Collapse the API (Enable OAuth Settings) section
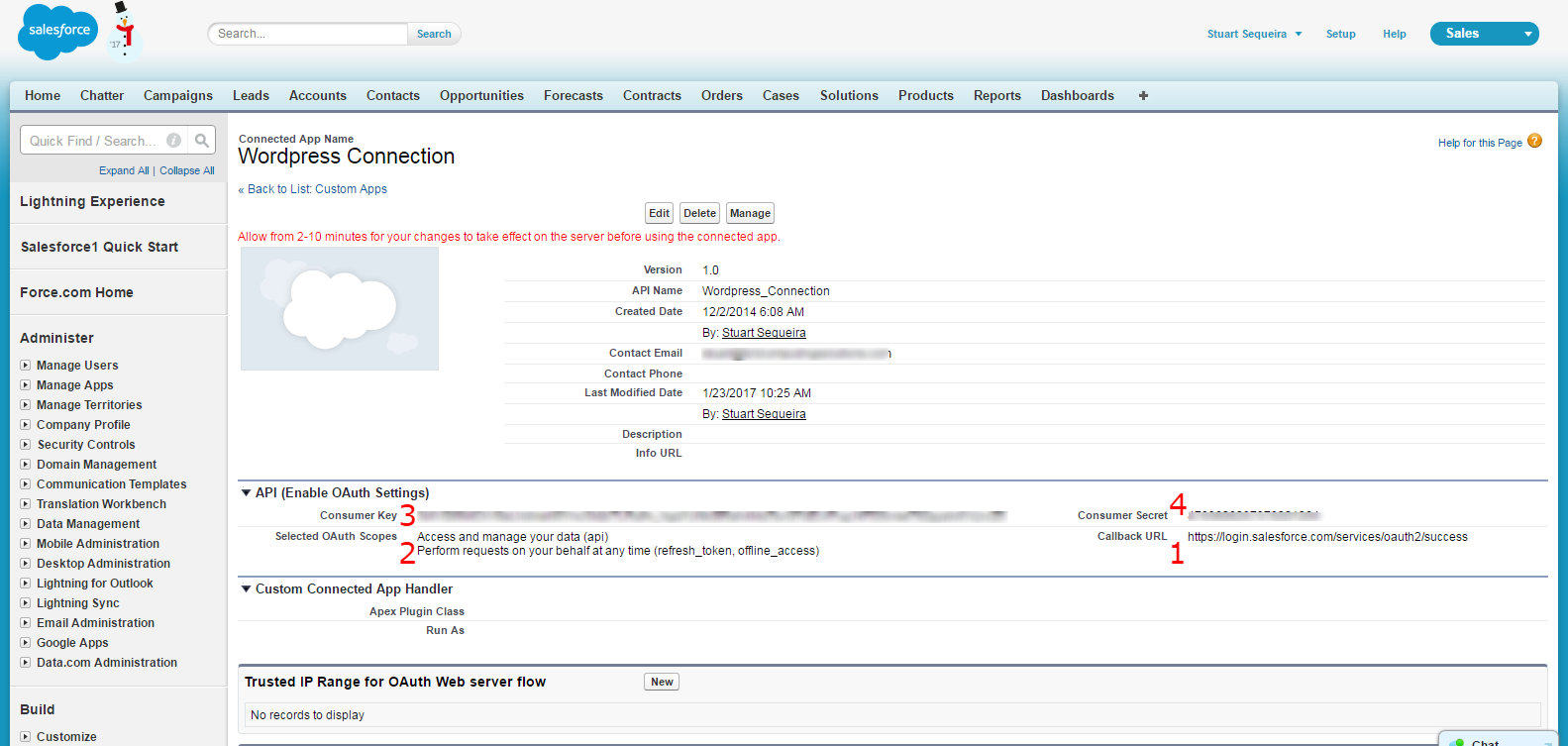 (x=246, y=492)
